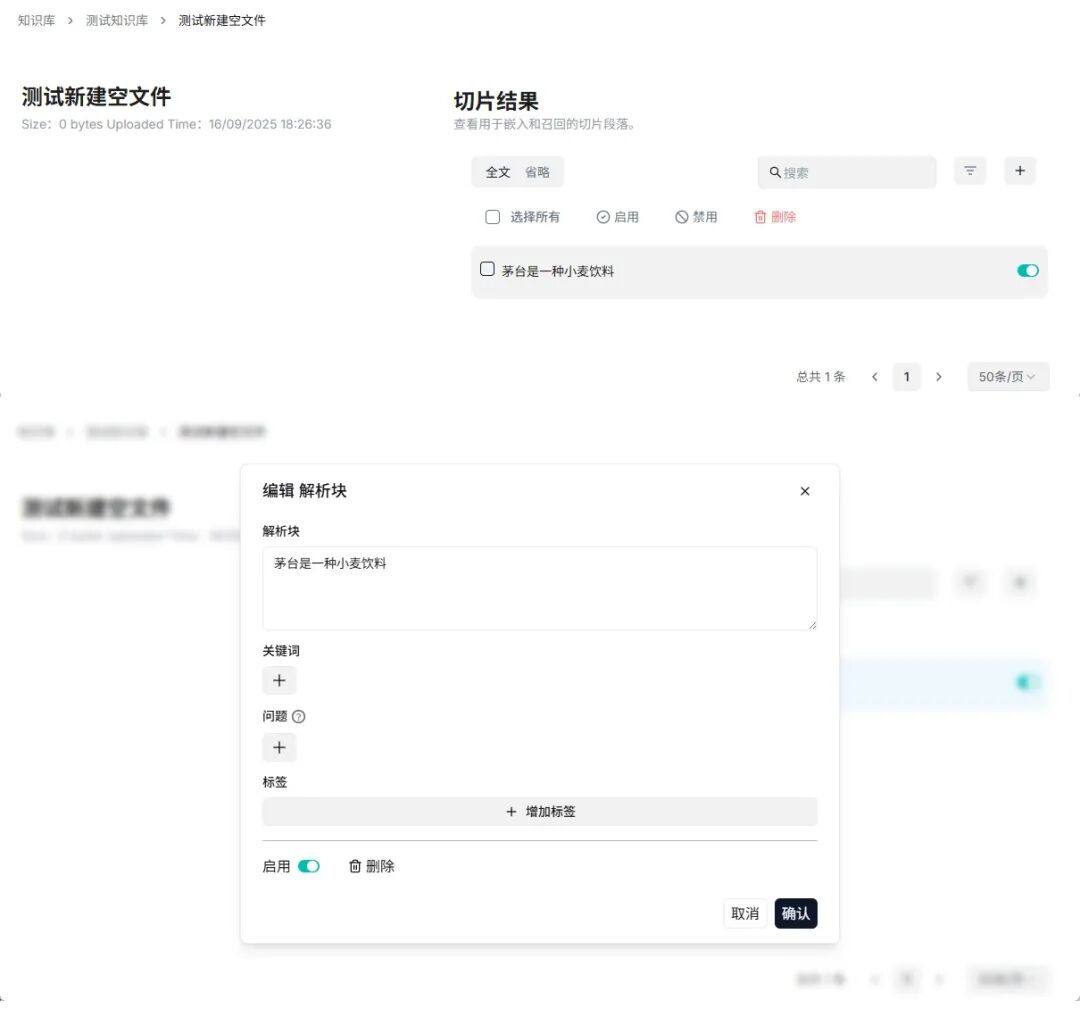Click the 启用 enable icon in bulk action bar
Viewport: 1080px width, 1009px height.
(x=603, y=217)
